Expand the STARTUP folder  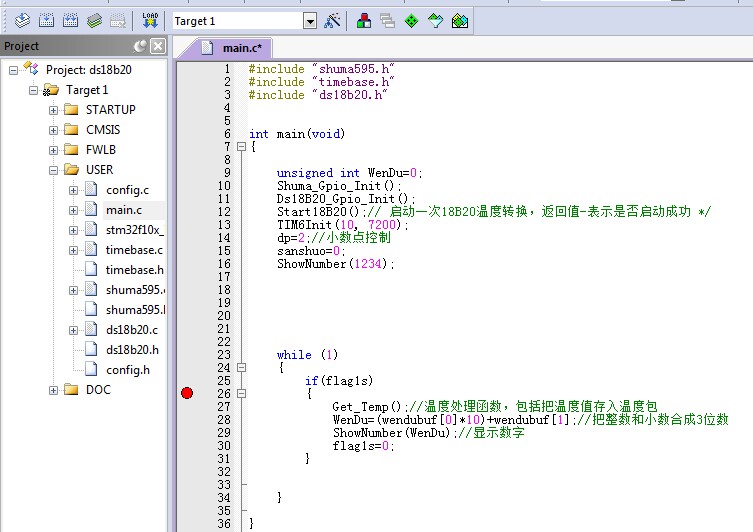pos(53,110)
